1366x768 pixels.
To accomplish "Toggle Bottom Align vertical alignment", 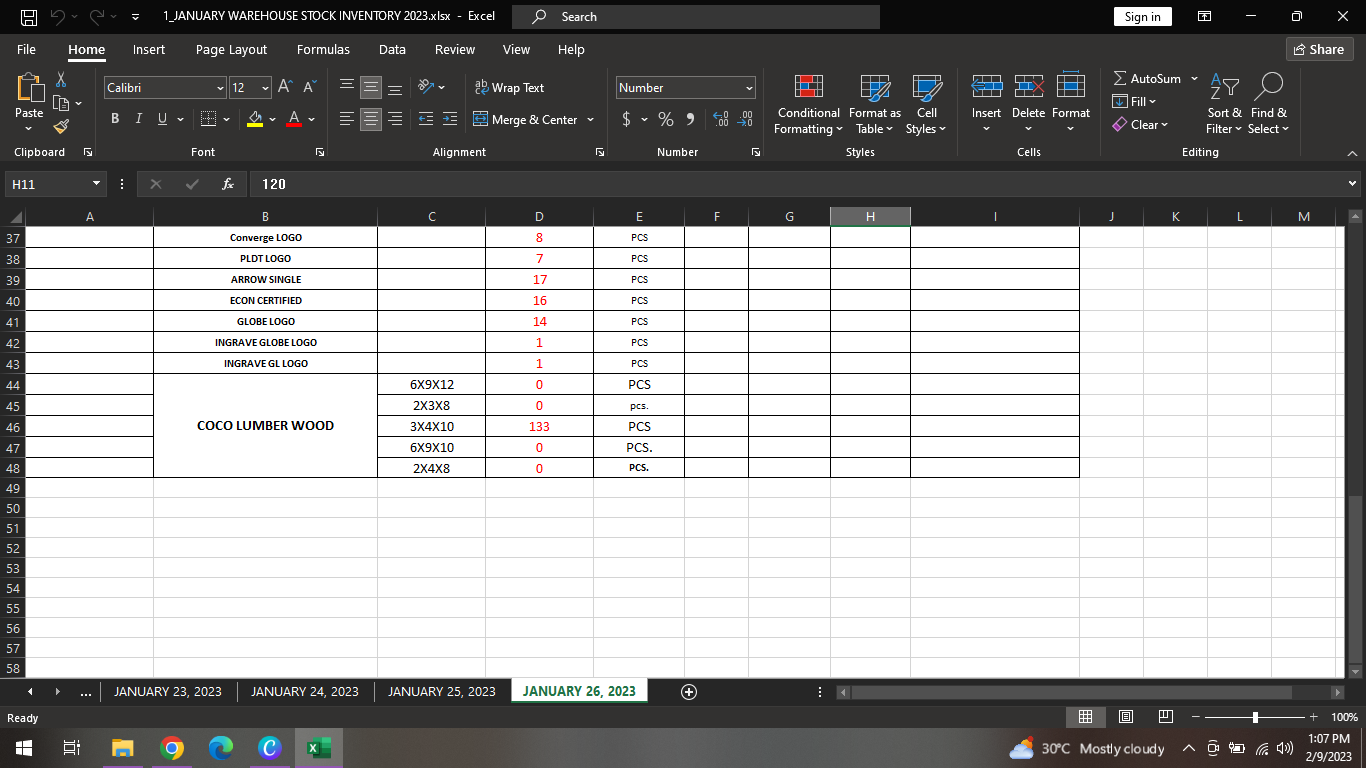I will [x=395, y=88].
